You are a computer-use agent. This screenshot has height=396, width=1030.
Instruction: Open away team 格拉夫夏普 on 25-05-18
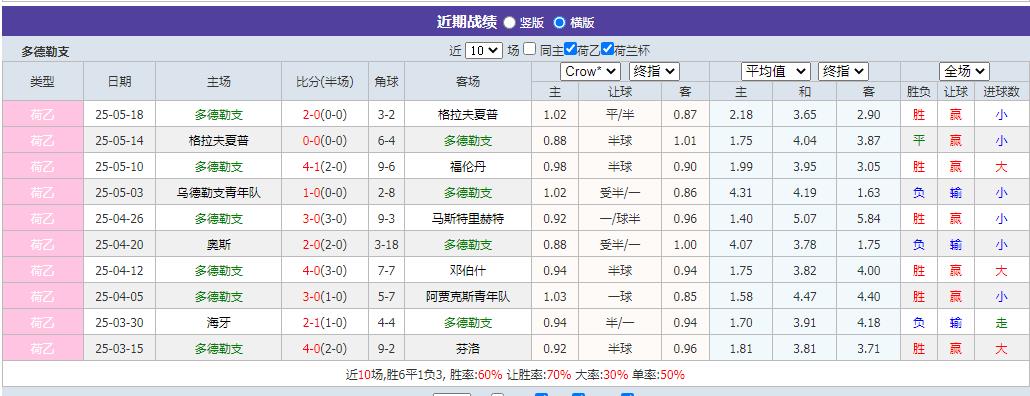(468, 115)
